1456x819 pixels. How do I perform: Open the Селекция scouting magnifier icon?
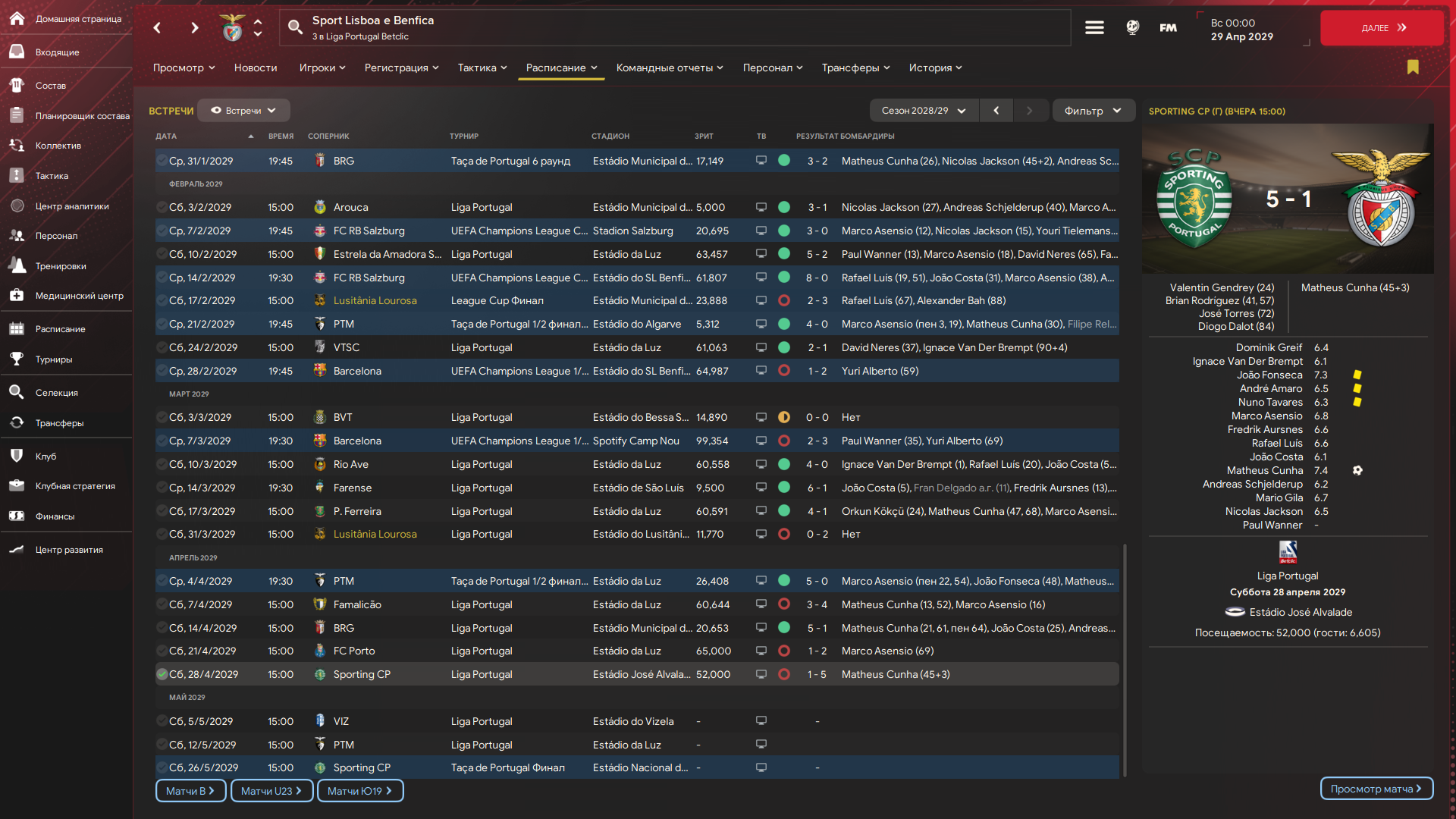tap(17, 392)
